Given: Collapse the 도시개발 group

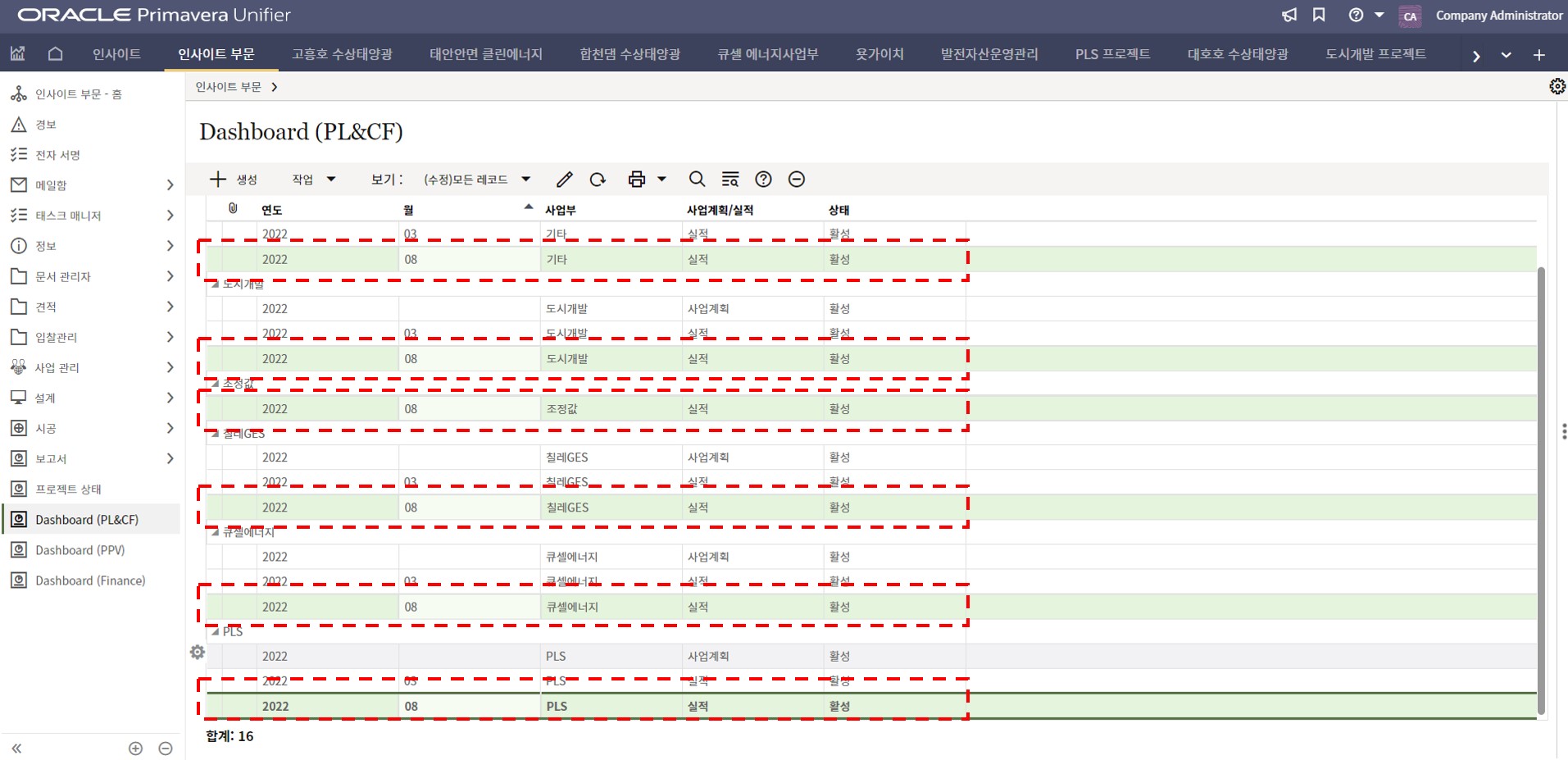Looking at the screenshot, I should [215, 284].
